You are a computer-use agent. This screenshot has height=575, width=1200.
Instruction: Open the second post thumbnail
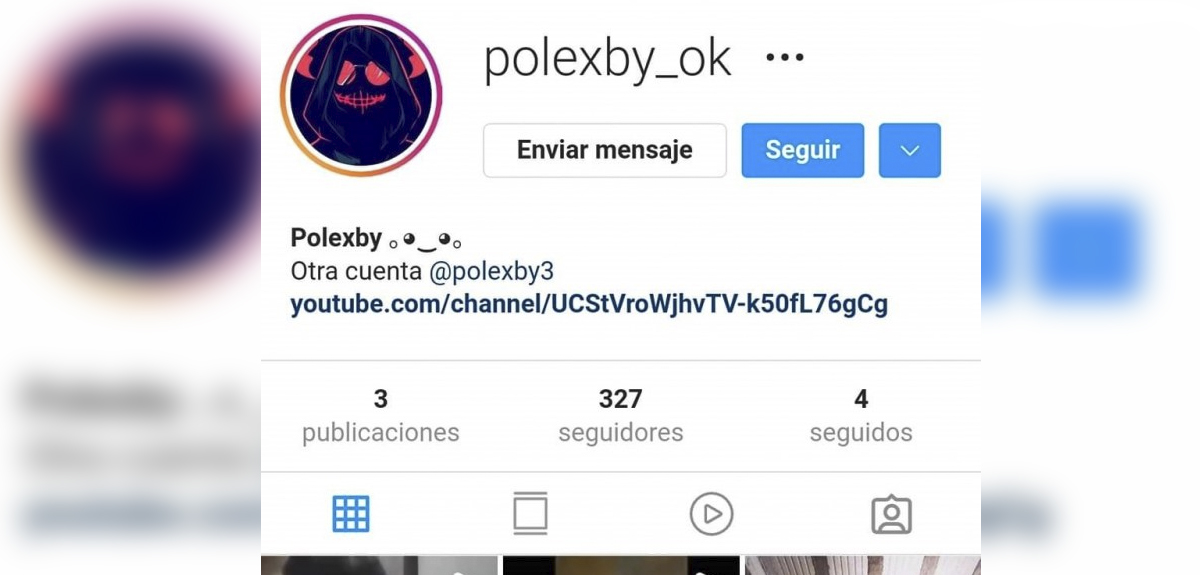tap(621, 566)
